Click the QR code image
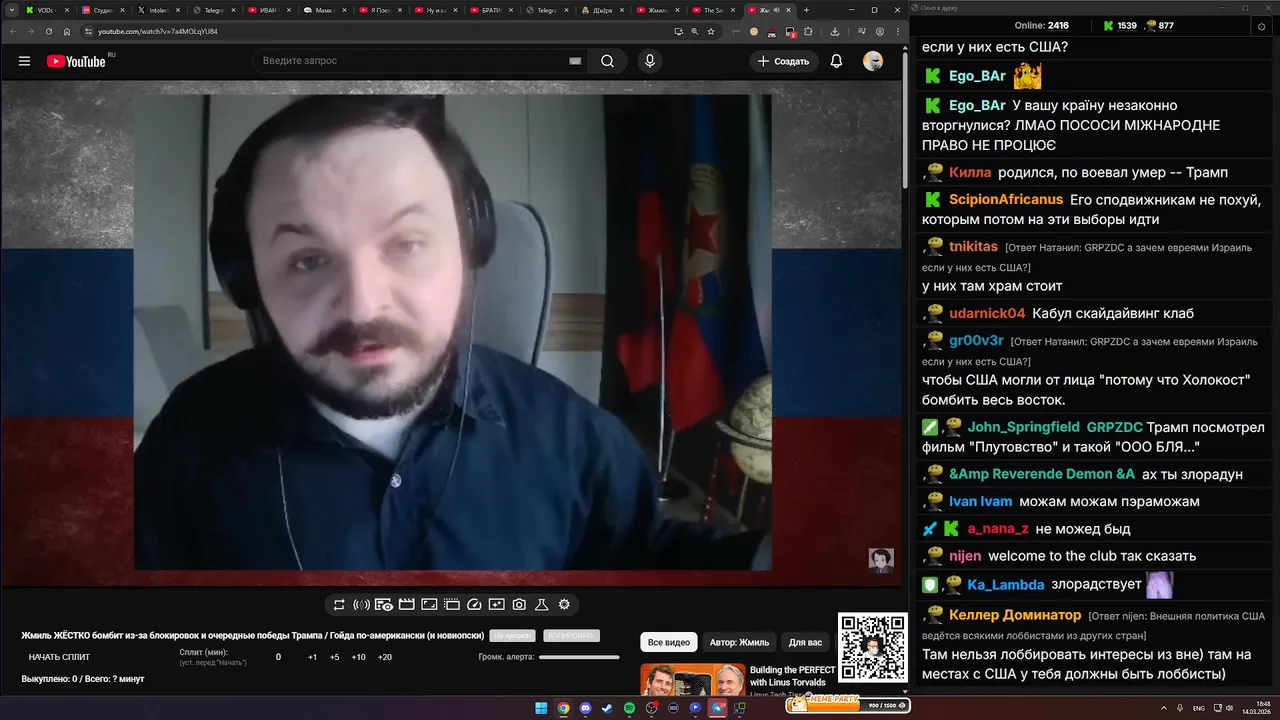The width and height of the screenshot is (1280, 720). click(x=872, y=647)
